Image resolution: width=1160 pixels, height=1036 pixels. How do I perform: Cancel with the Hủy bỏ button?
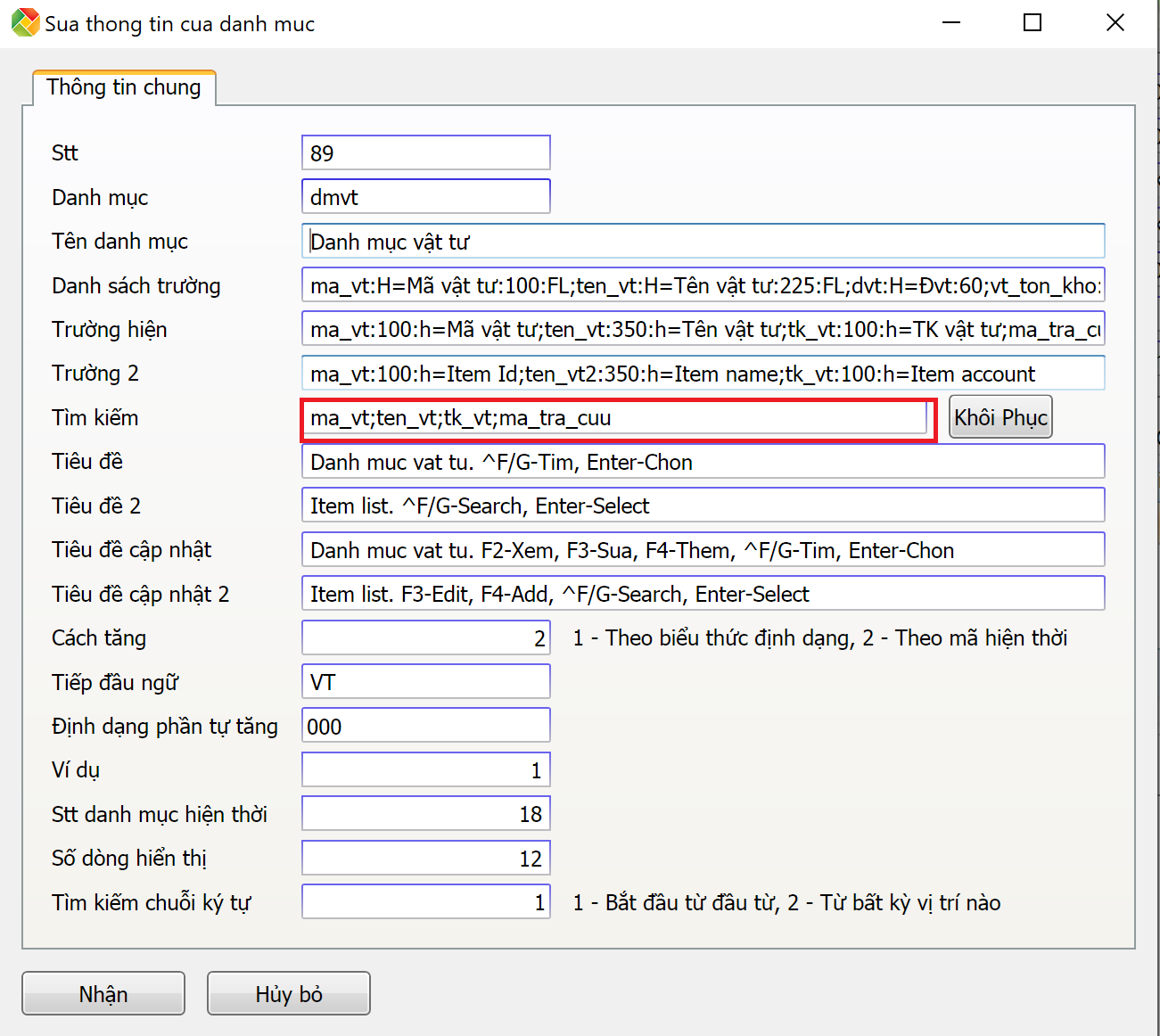tap(289, 994)
